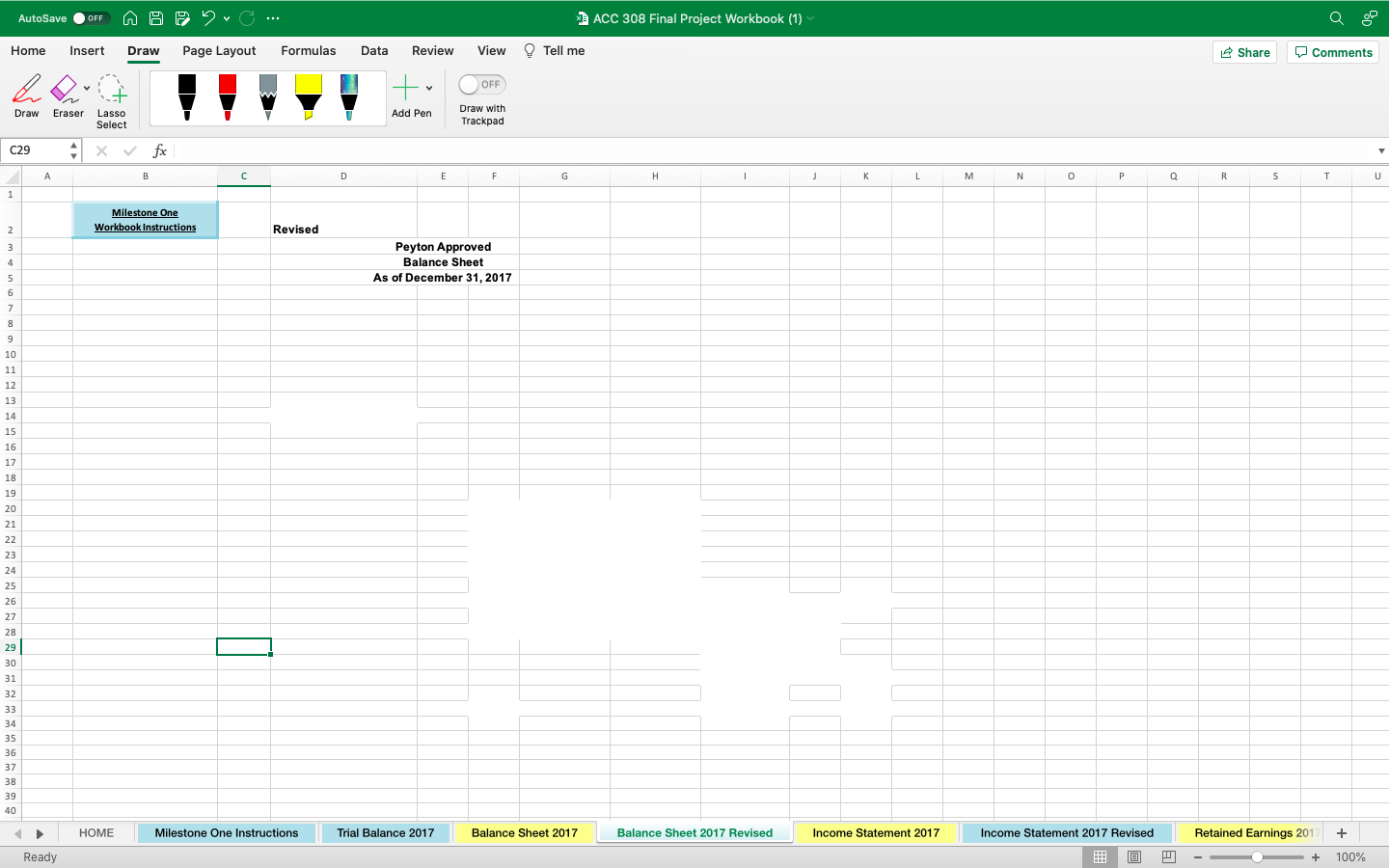
Task: Turn on Draw with Trackpad
Action: click(480, 85)
